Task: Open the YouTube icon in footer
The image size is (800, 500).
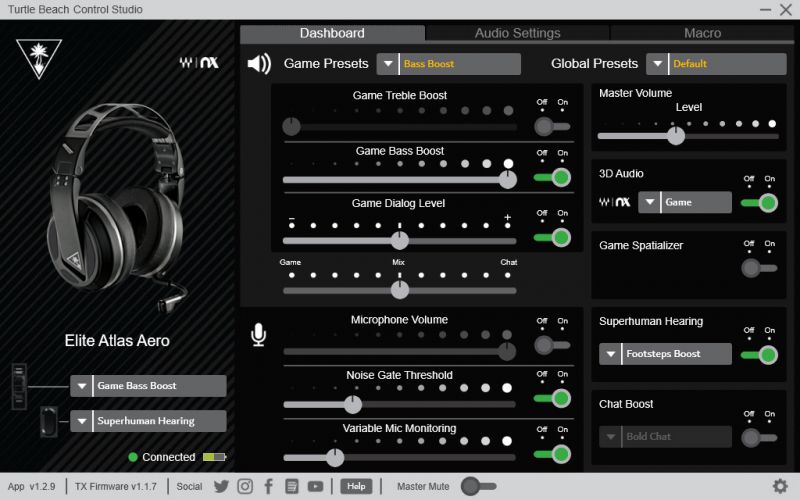Action: click(315, 486)
